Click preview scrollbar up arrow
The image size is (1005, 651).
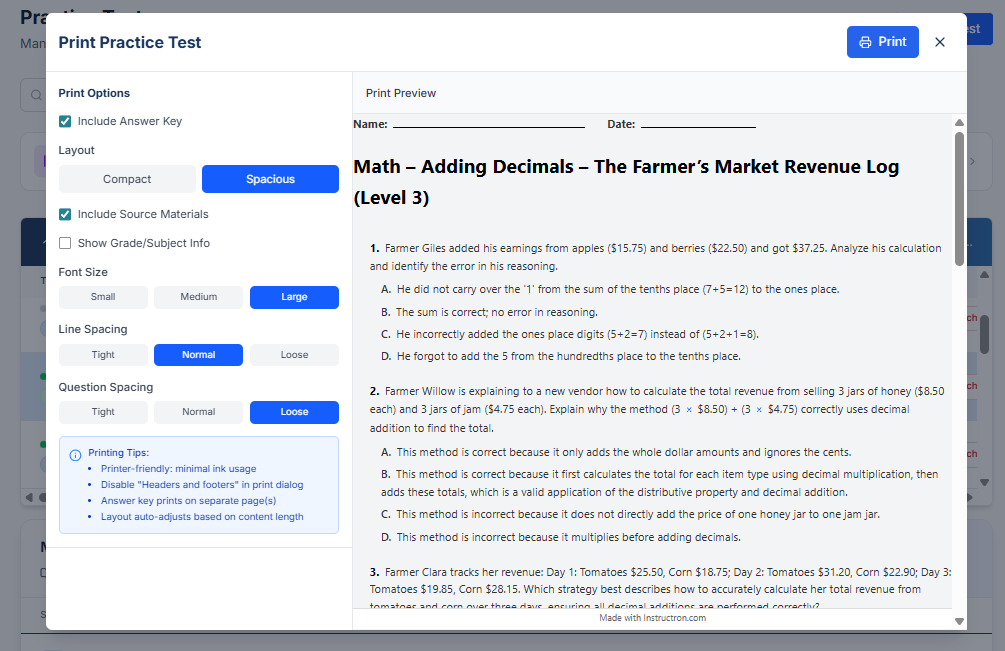[959, 123]
